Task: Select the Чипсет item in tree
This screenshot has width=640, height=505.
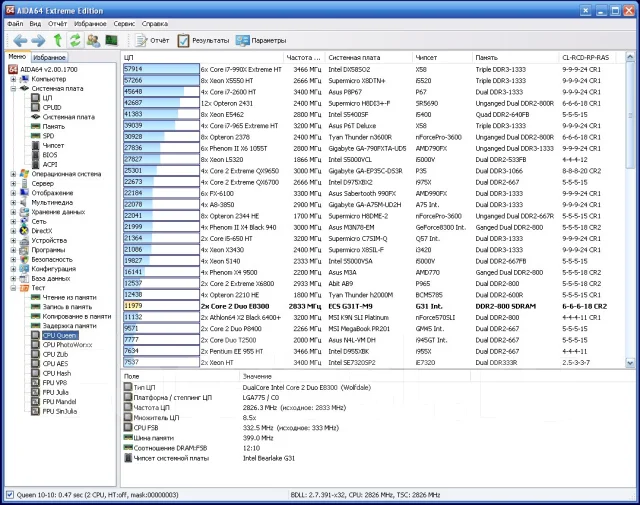Action: pyautogui.click(x=53, y=145)
